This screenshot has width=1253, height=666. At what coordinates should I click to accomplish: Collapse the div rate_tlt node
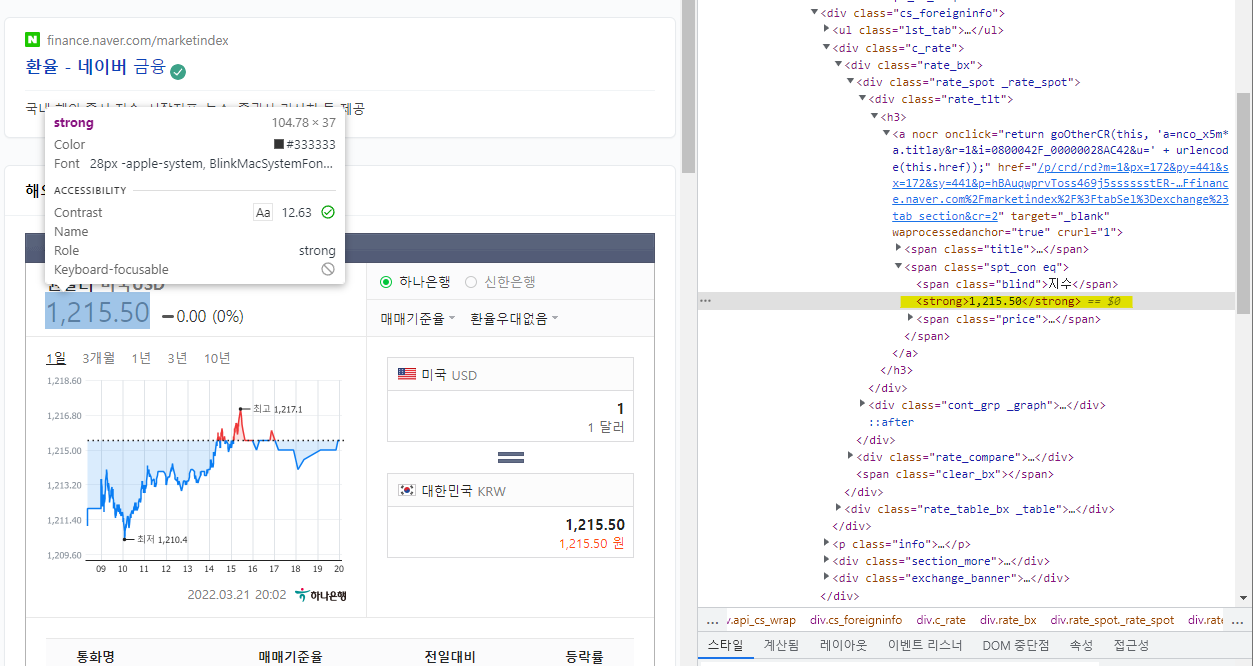pos(862,99)
